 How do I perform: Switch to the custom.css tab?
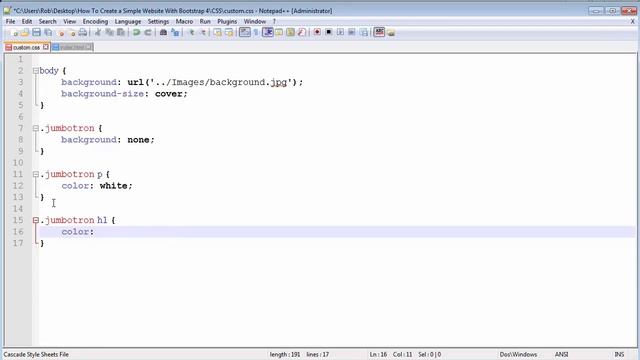pos(26,47)
